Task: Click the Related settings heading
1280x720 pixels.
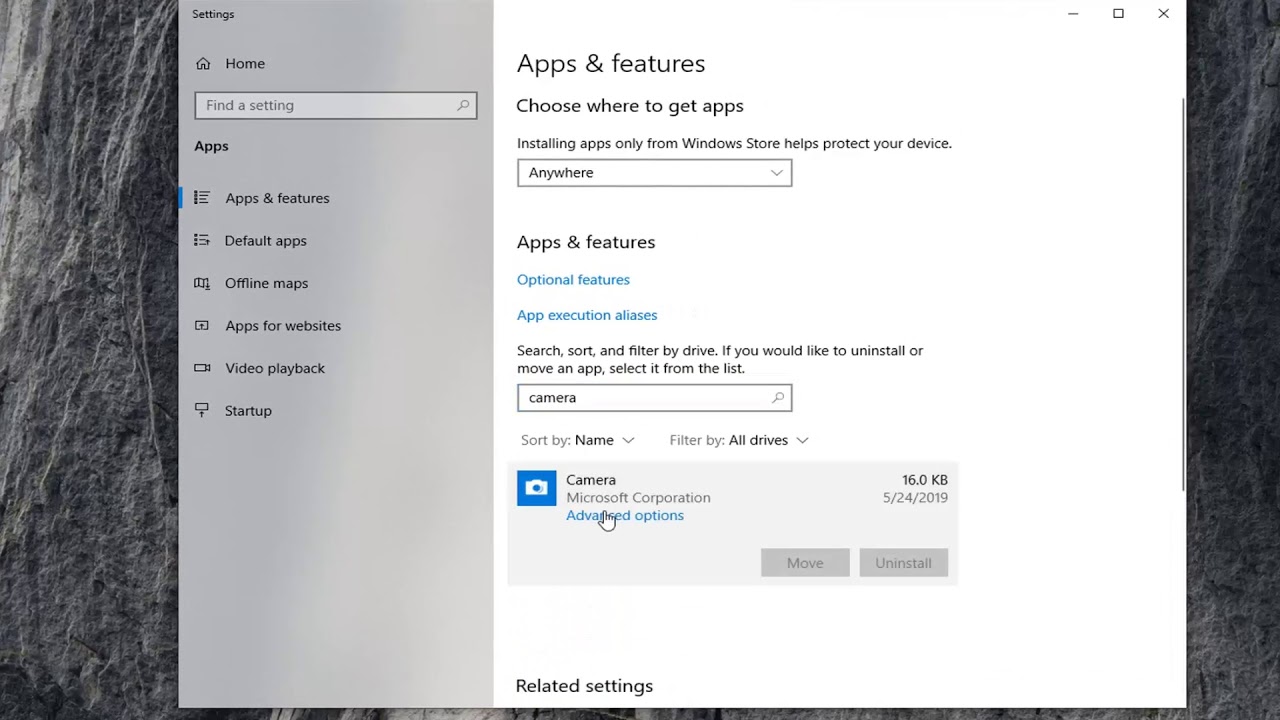Action: click(584, 686)
